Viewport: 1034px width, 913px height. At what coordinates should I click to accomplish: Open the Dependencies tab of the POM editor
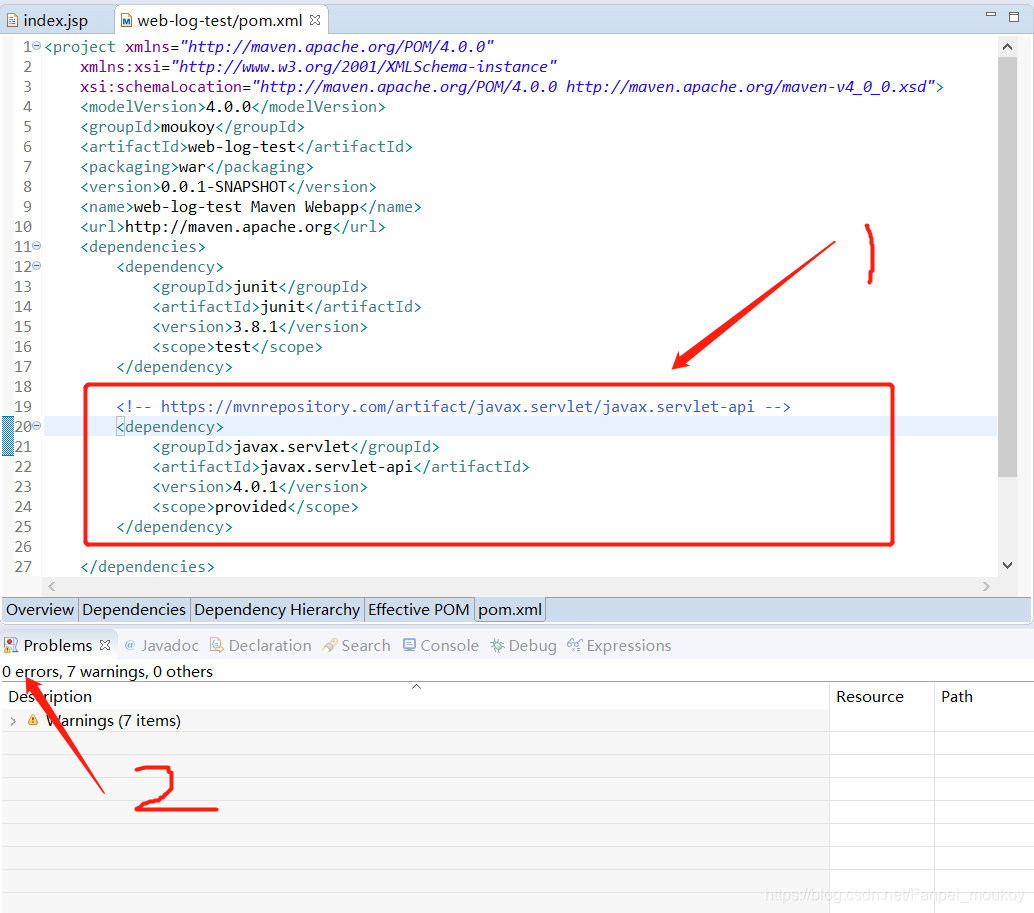(x=134, y=610)
